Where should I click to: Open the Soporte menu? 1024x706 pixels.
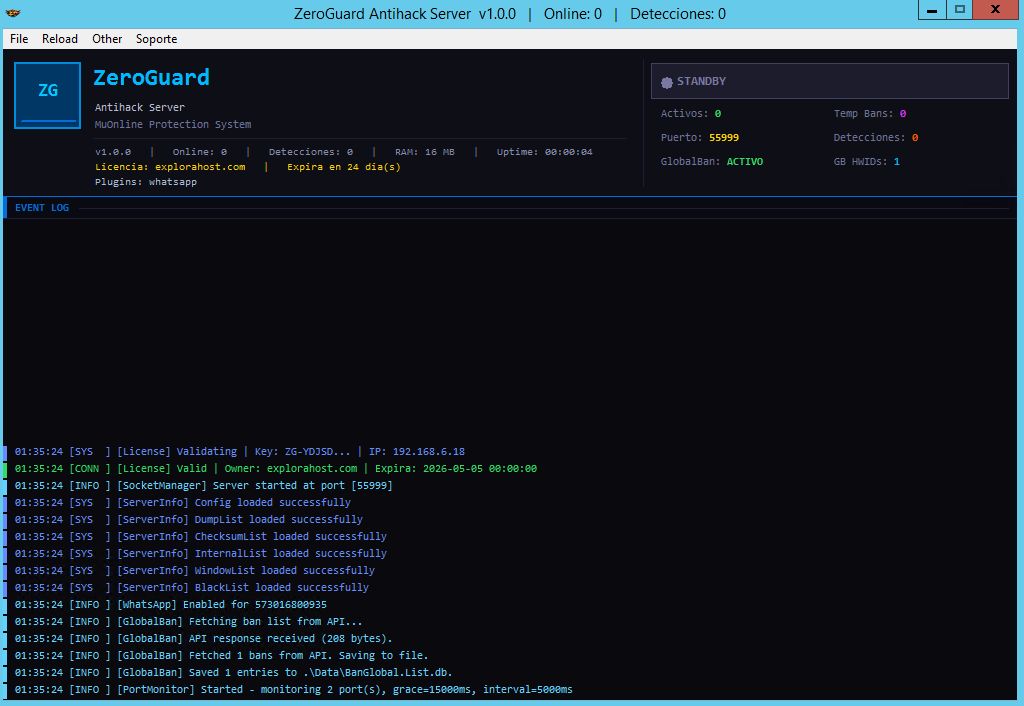click(x=157, y=39)
